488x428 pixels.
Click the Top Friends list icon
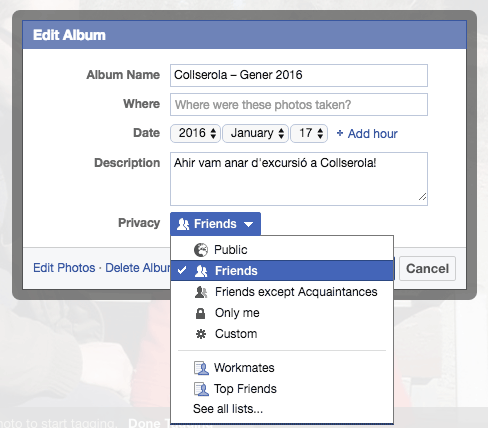coord(201,389)
